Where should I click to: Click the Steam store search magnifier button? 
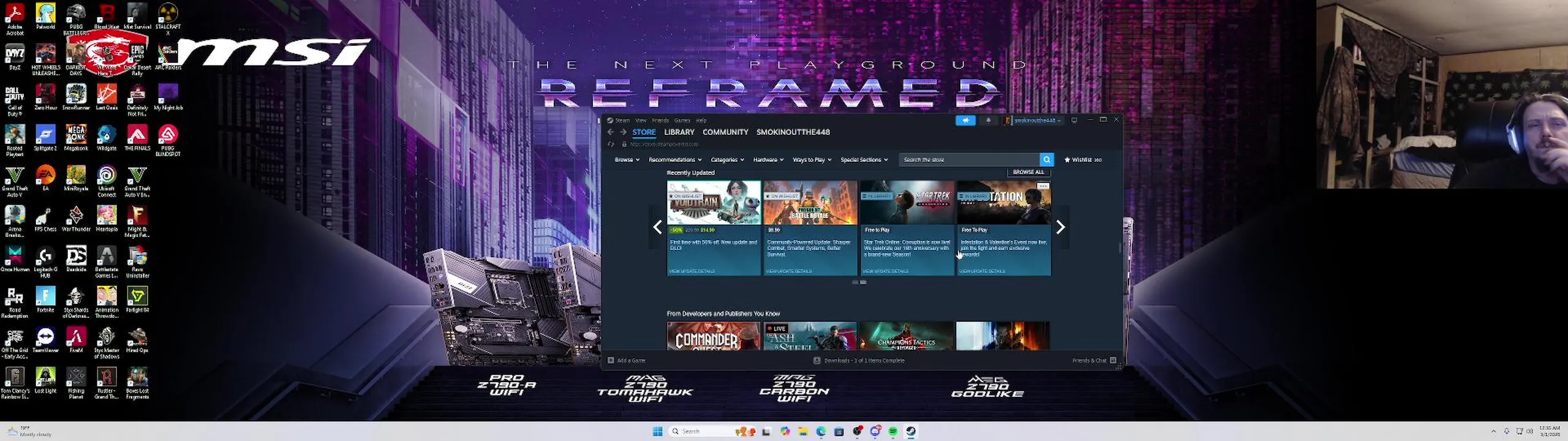pyautogui.click(x=1047, y=160)
